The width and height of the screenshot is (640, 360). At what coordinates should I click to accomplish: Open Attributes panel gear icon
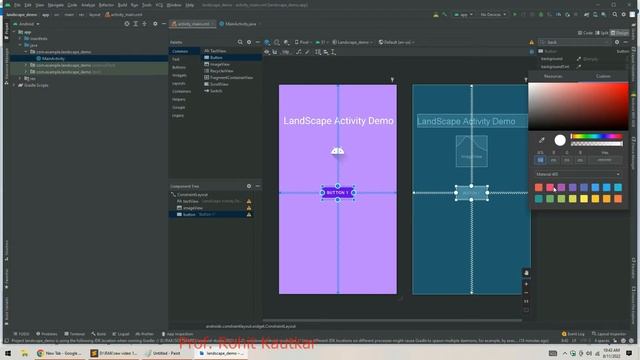pyautogui.click(x=617, y=42)
